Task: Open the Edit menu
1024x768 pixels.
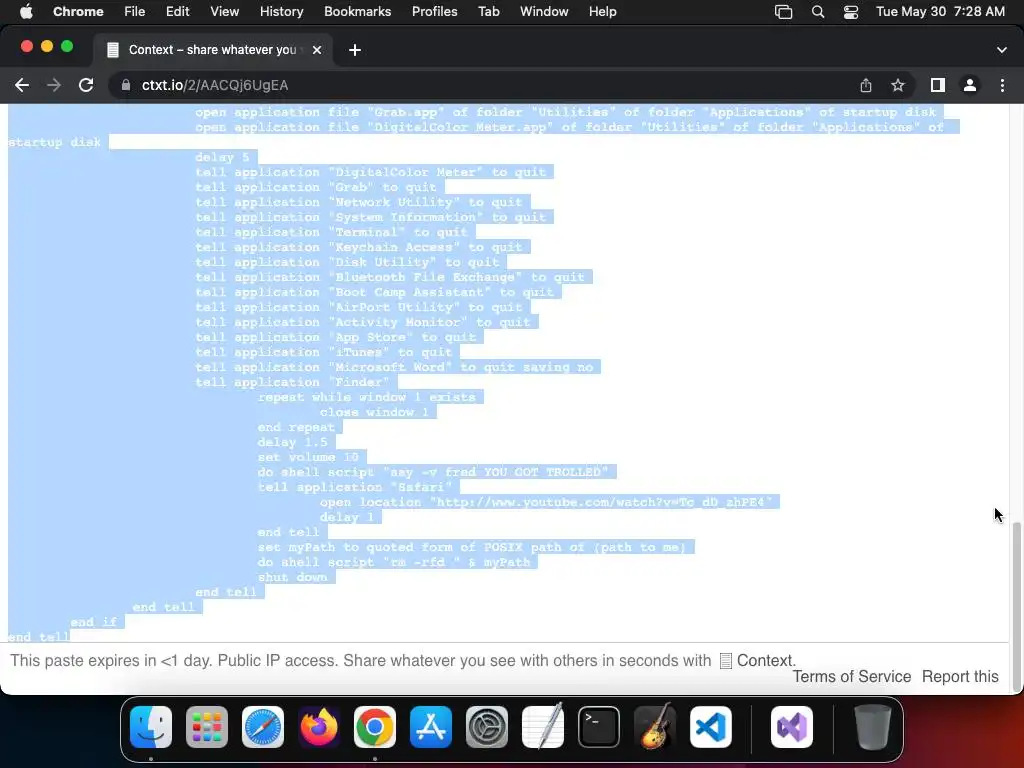Action: pyautogui.click(x=177, y=11)
